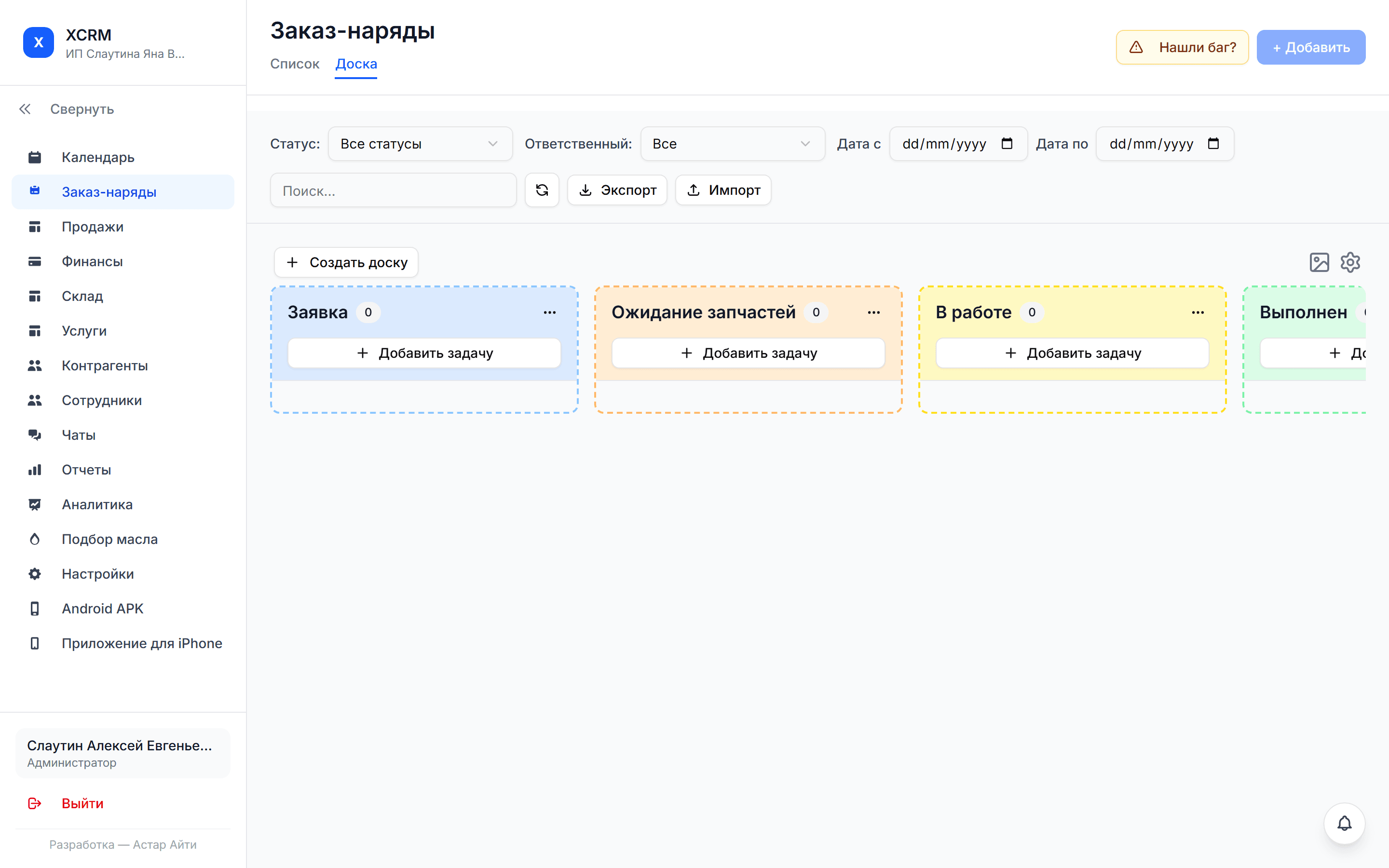Open Отчеты section
The image size is (1389, 868).
[123, 470]
